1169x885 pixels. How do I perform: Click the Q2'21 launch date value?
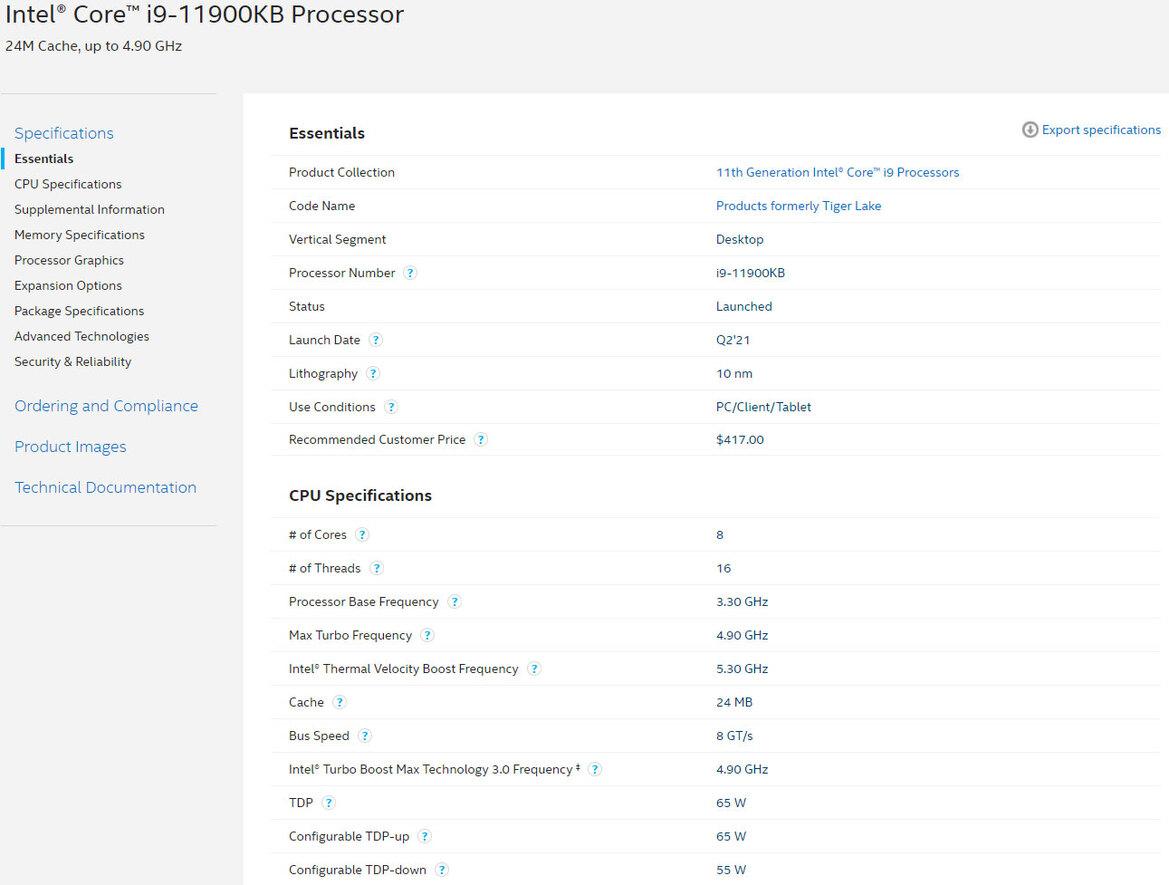tap(733, 340)
